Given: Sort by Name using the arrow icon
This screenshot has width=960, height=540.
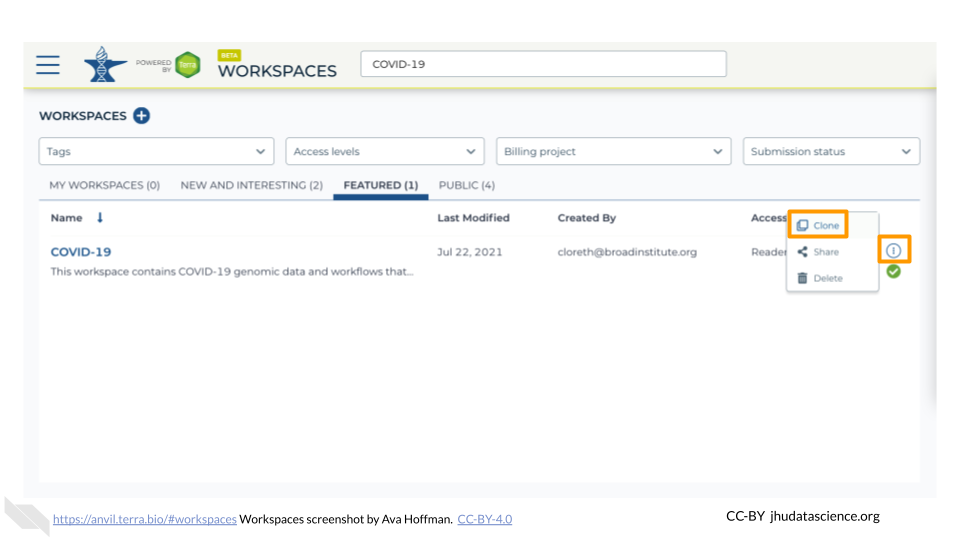Looking at the screenshot, I should (x=100, y=217).
